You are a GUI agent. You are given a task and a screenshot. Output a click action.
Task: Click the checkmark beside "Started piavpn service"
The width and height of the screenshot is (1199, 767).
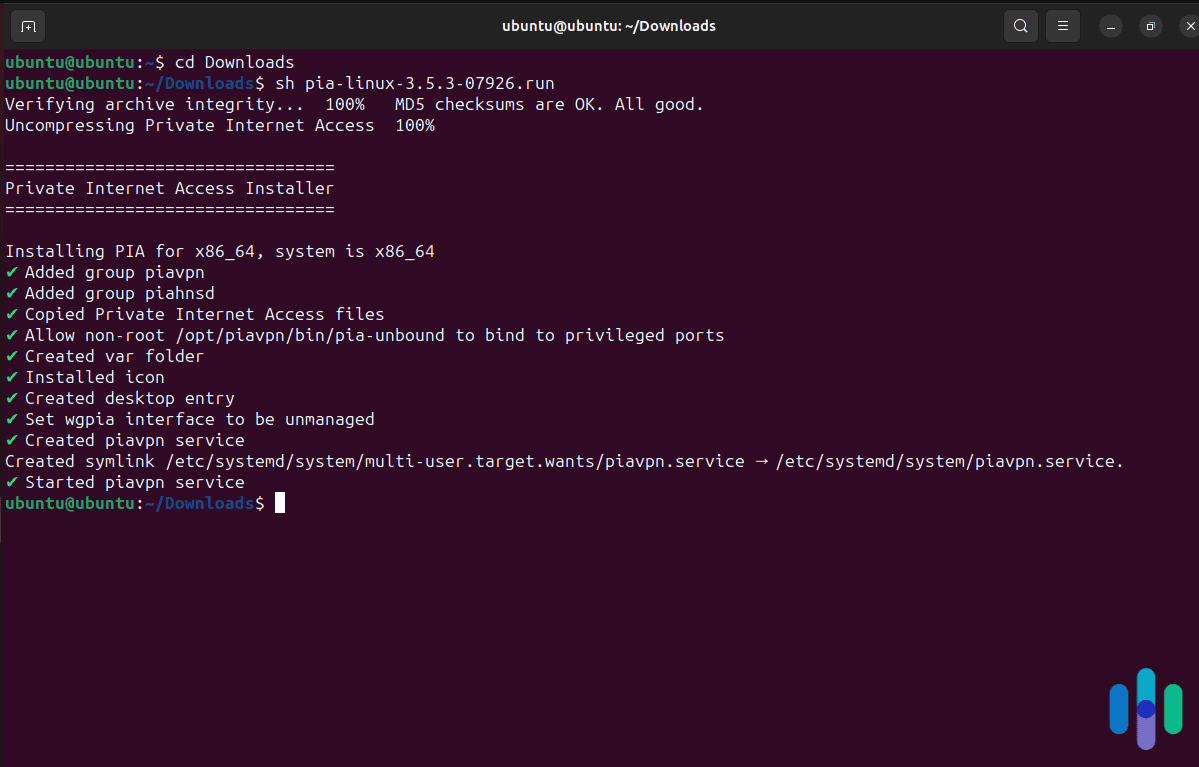11,482
